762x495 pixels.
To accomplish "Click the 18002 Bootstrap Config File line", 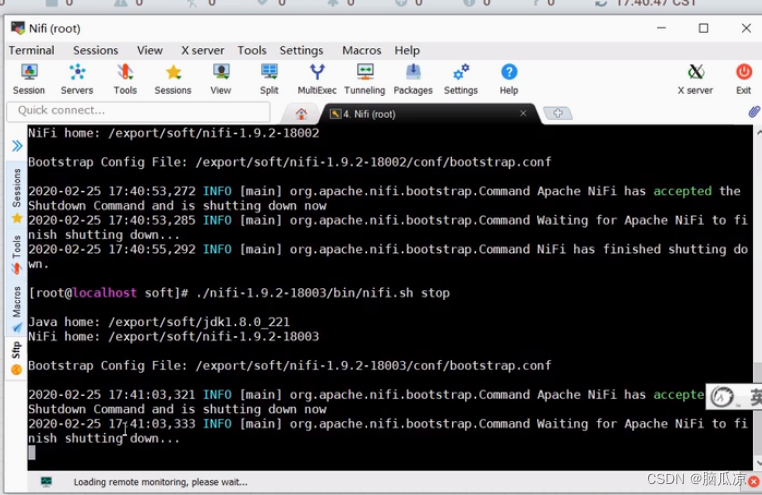I will click(x=290, y=162).
